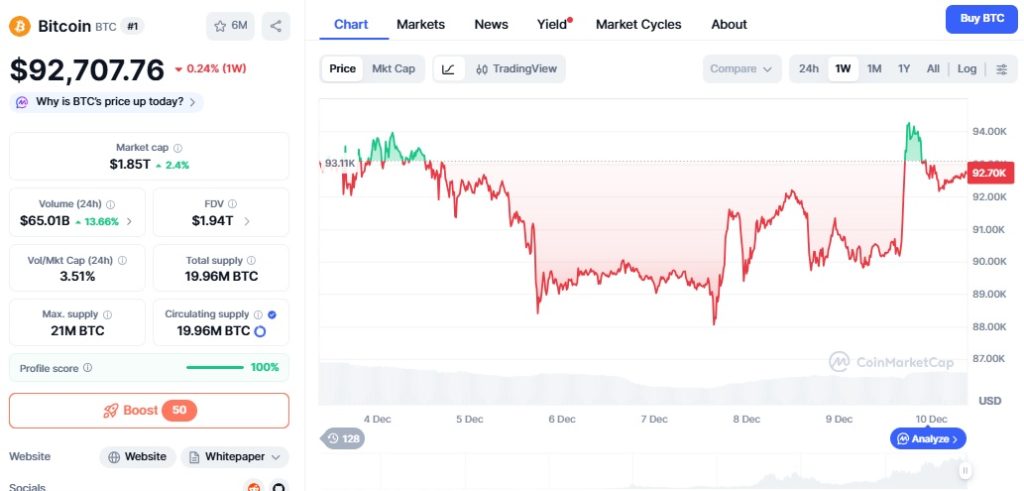Open chart settings sliders icon
Viewport: 1024px width, 491px height.
[x=1002, y=69]
